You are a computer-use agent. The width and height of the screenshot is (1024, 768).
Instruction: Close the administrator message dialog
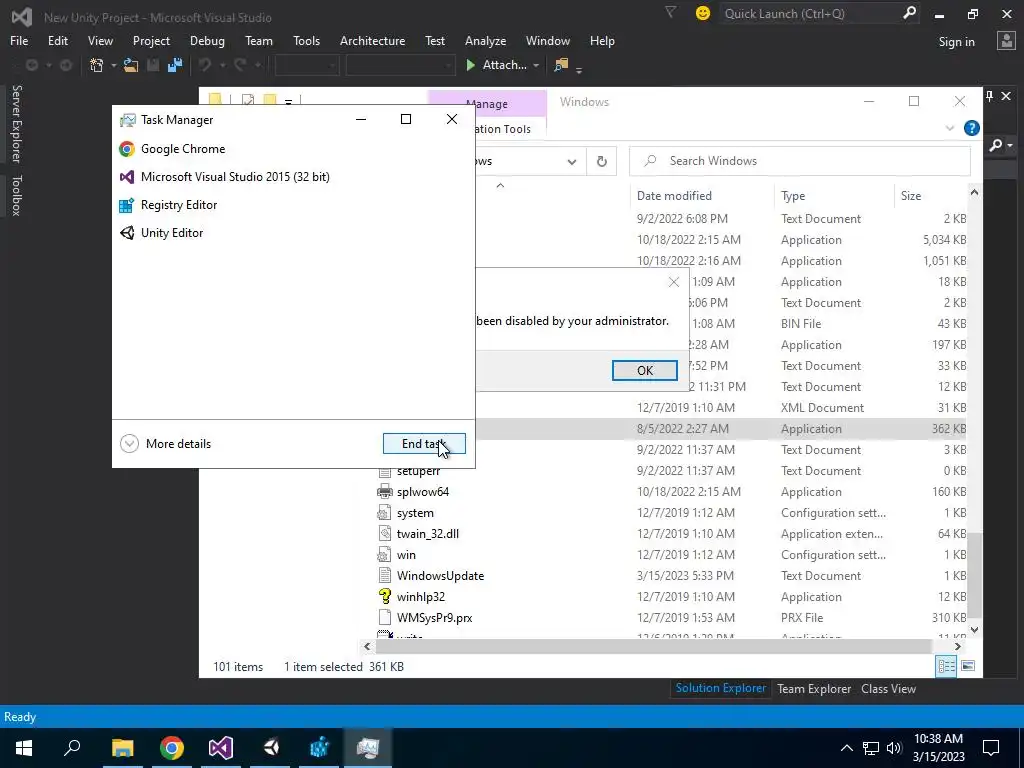pyautogui.click(x=674, y=282)
